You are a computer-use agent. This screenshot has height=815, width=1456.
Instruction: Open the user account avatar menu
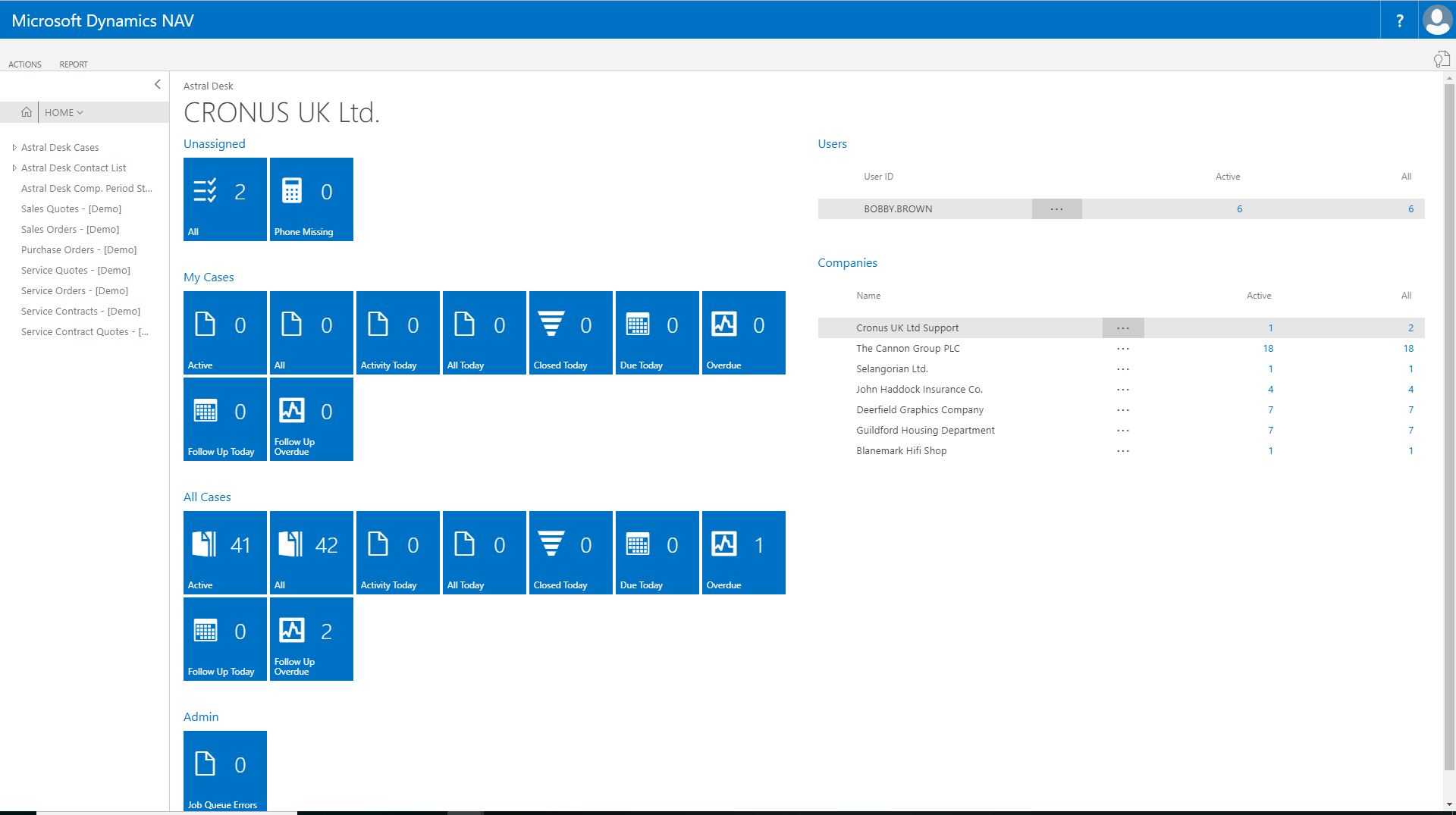pyautogui.click(x=1437, y=20)
